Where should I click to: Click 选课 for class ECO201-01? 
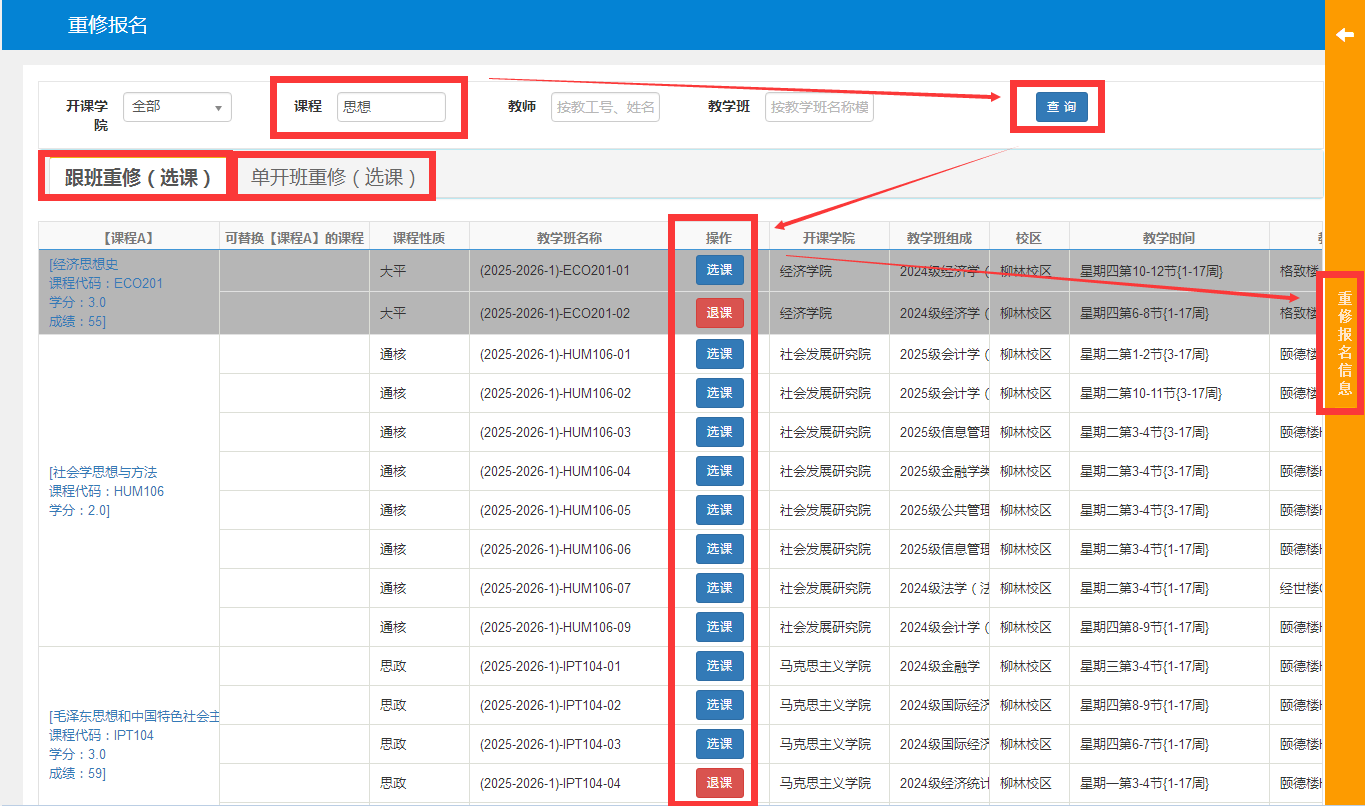(719, 271)
